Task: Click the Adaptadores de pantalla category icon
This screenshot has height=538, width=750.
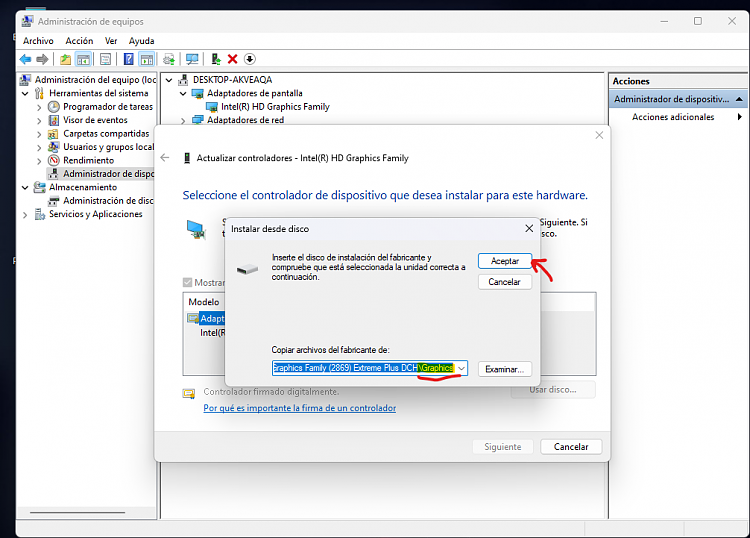Action: [198, 93]
